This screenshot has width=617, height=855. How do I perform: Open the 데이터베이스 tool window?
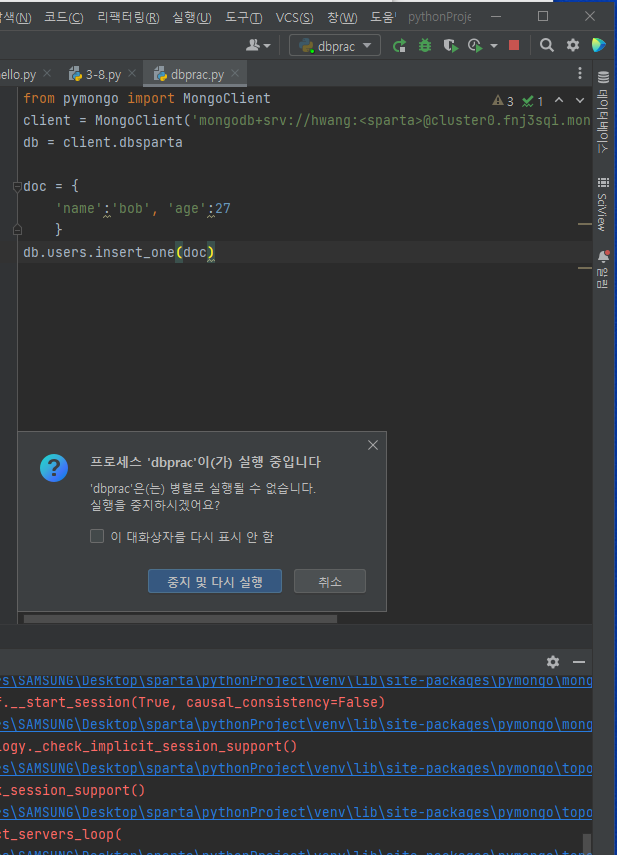(603, 111)
